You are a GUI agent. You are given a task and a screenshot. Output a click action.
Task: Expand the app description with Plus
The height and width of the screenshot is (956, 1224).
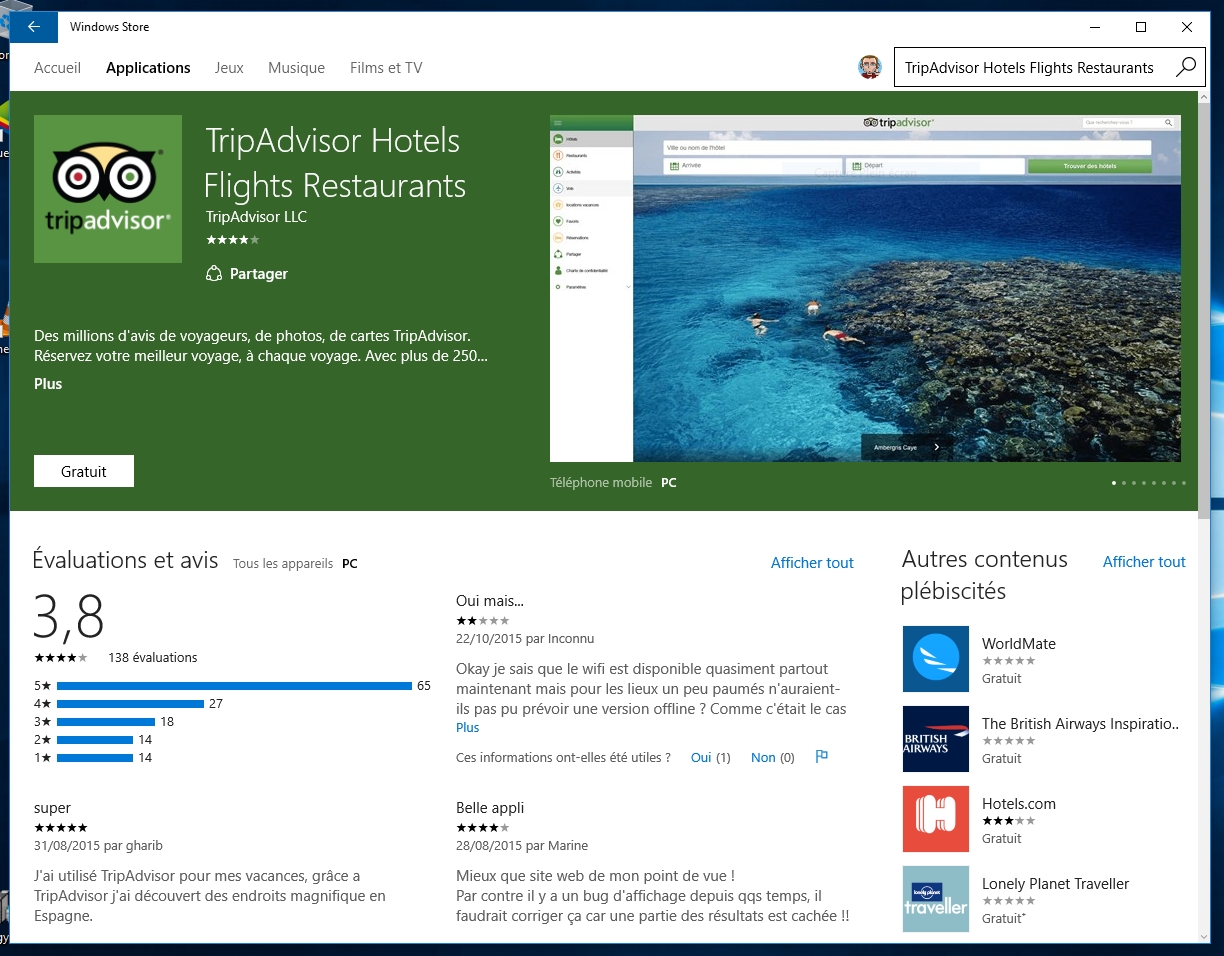point(48,384)
